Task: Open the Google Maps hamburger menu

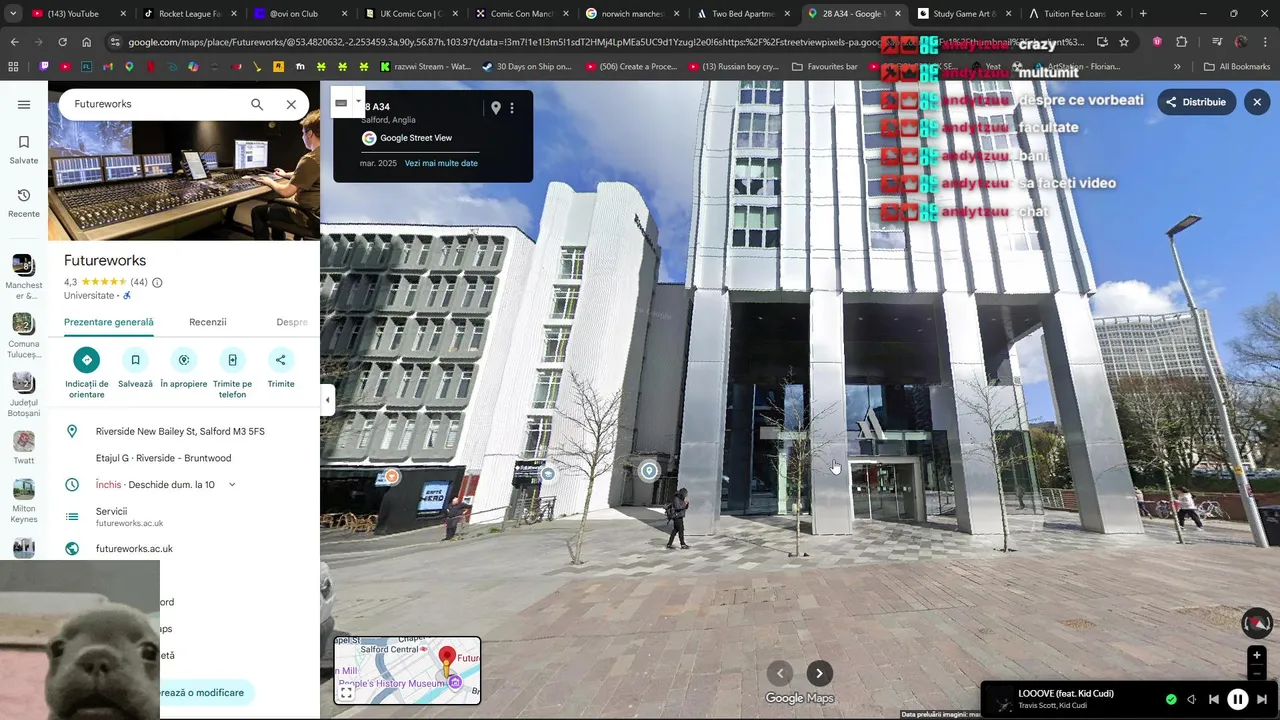Action: coord(24,104)
